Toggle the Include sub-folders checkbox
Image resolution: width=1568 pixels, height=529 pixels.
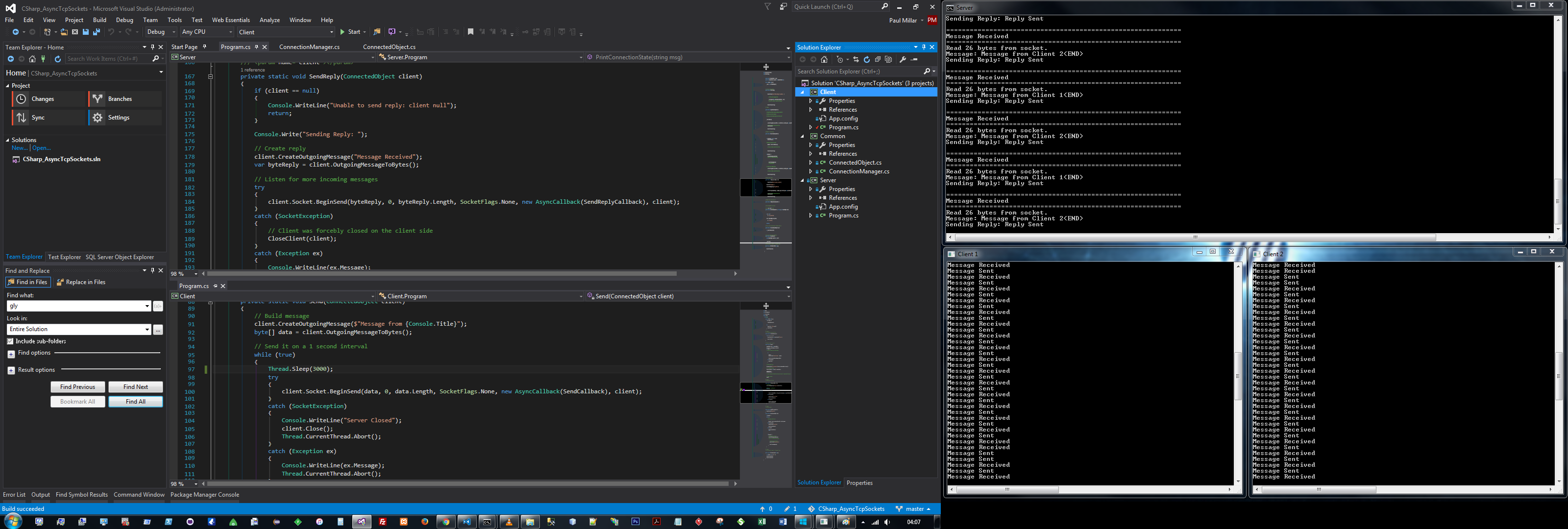point(10,341)
